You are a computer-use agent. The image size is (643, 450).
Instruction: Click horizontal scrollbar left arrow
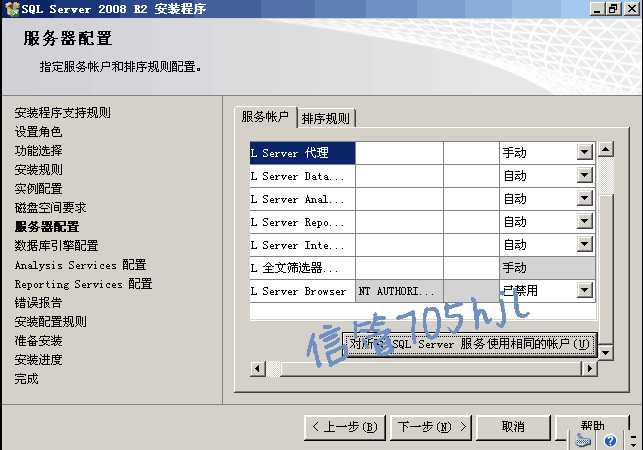258,368
